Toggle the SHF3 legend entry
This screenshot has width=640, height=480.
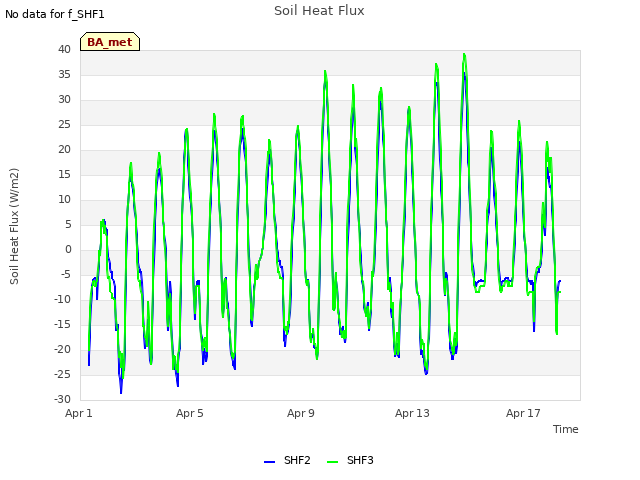(350, 460)
